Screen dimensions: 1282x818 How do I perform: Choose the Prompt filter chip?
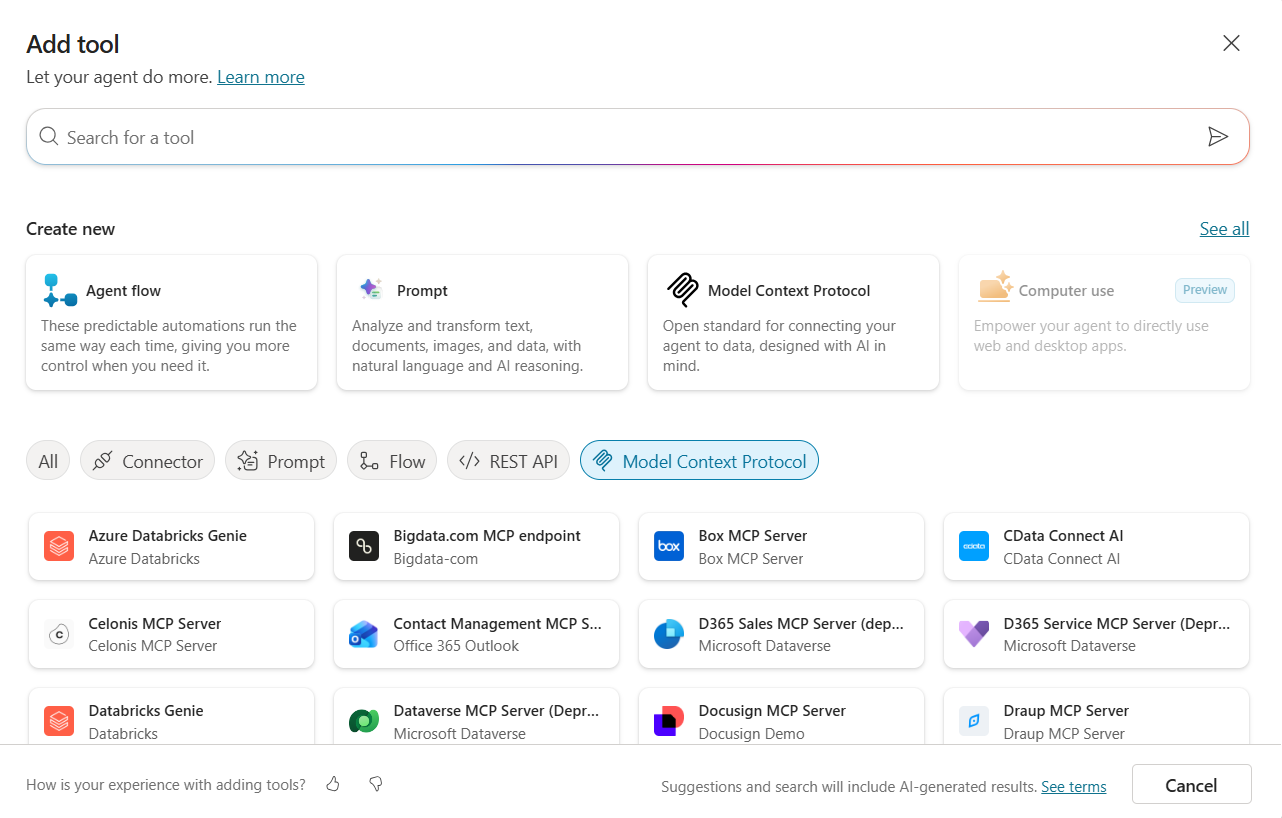281,461
